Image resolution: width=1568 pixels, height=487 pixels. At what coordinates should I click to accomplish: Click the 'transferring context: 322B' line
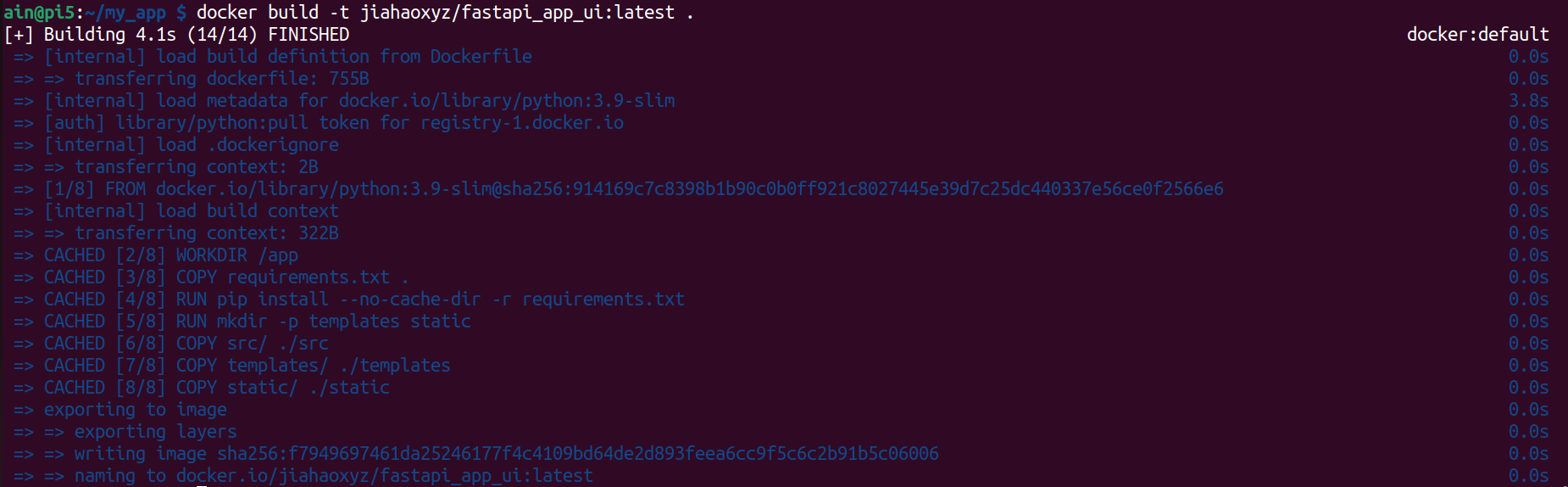207,233
